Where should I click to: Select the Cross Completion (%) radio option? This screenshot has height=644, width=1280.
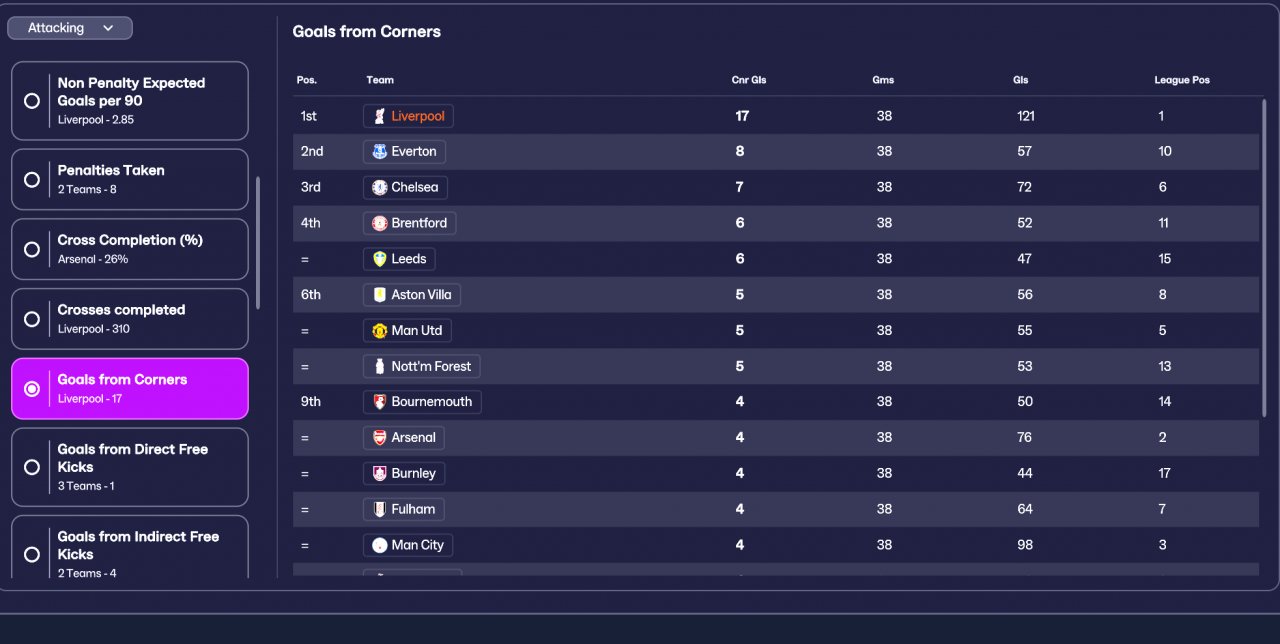(32, 249)
